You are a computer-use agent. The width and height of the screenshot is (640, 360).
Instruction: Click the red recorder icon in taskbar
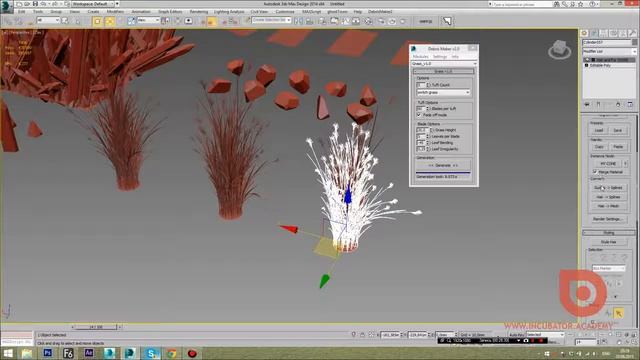click(192, 353)
